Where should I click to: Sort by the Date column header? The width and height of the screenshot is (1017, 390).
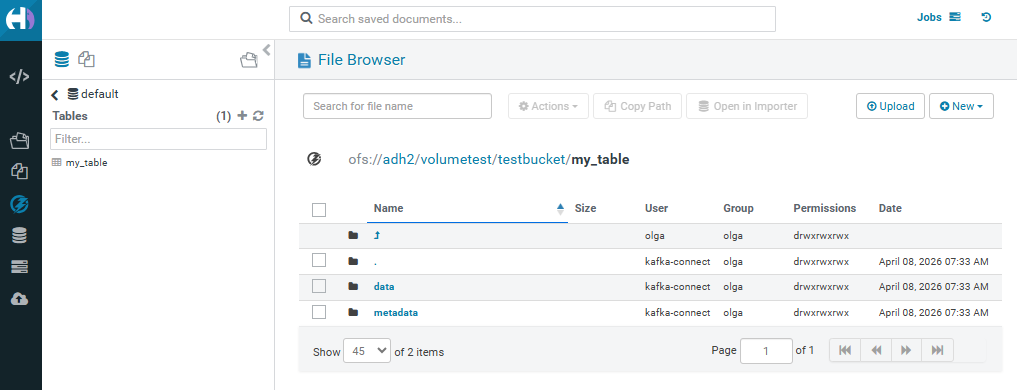point(890,208)
